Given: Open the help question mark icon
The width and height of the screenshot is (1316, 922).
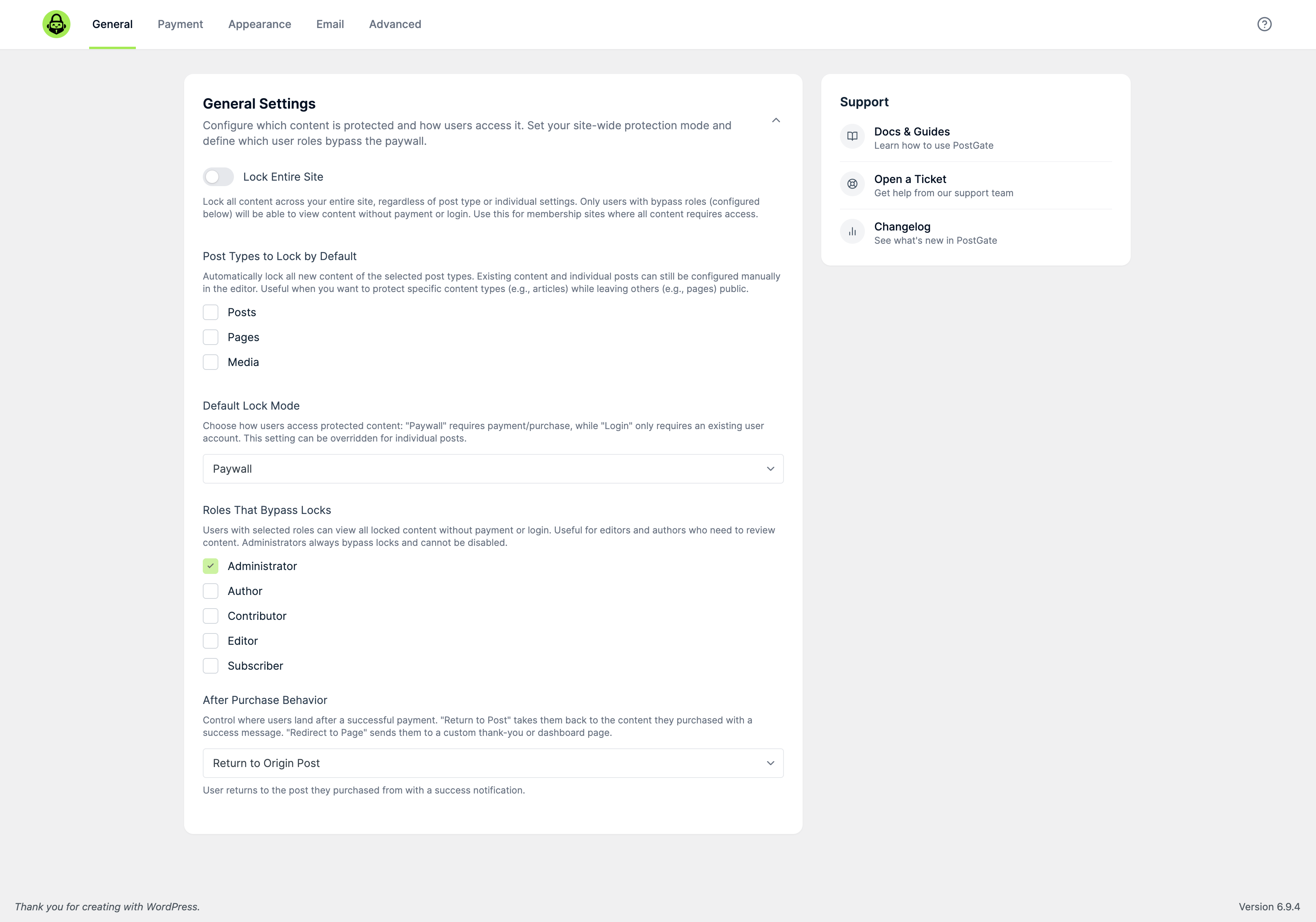Looking at the screenshot, I should click(1264, 24).
